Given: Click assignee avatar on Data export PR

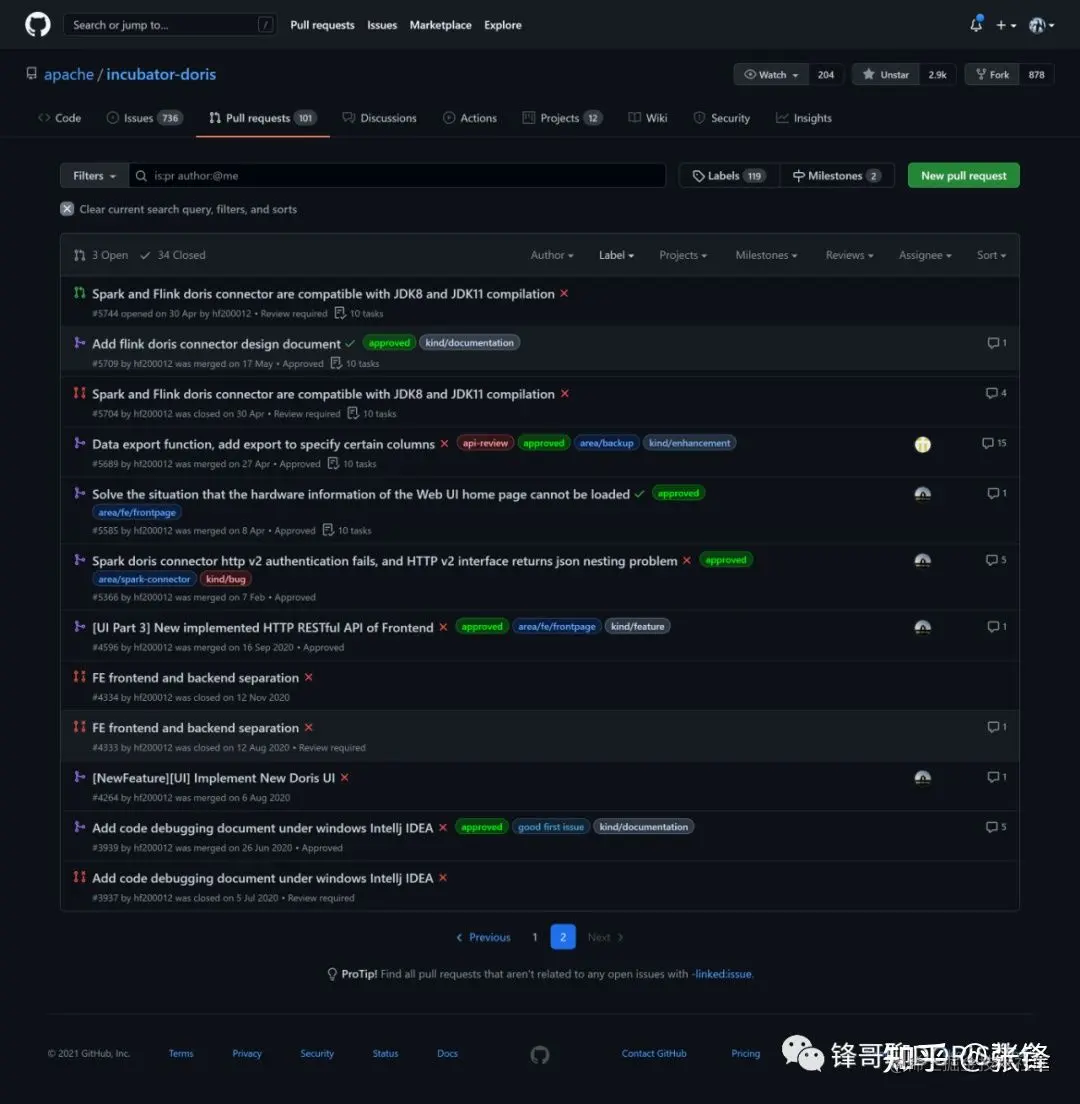Looking at the screenshot, I should 922,444.
